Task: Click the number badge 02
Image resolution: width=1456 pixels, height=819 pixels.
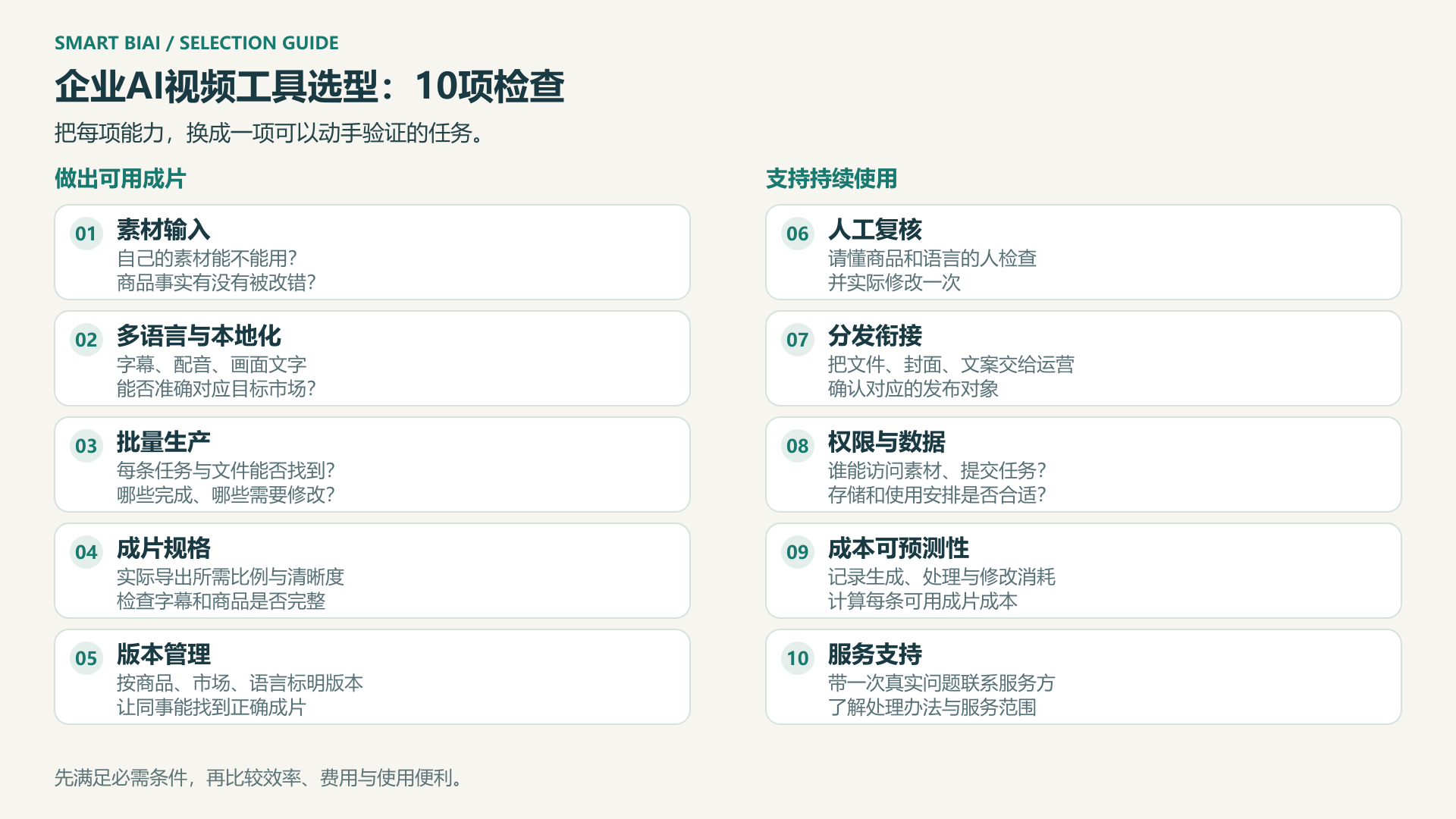Action: point(86,340)
